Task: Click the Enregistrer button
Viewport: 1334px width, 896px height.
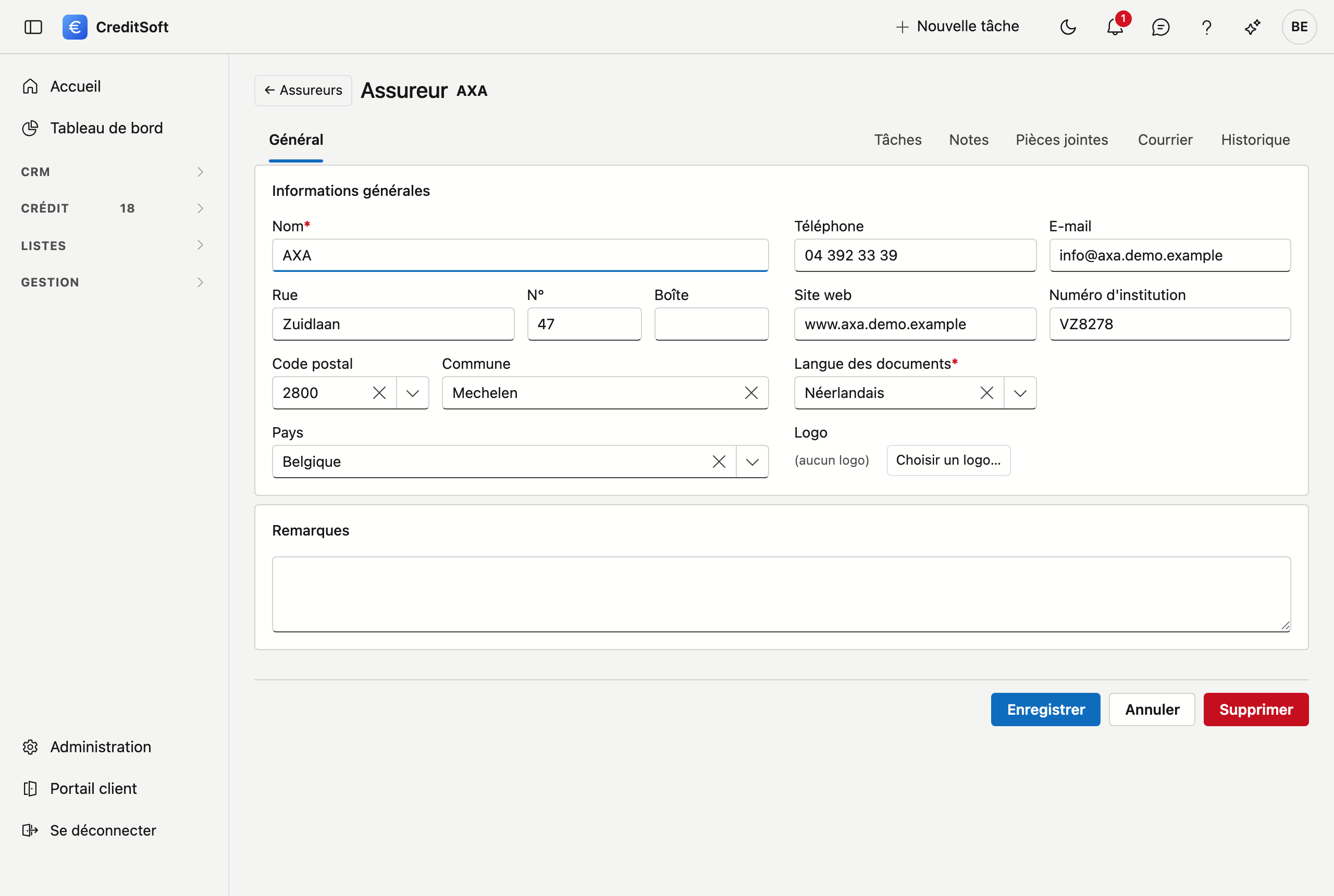Action: tap(1045, 710)
